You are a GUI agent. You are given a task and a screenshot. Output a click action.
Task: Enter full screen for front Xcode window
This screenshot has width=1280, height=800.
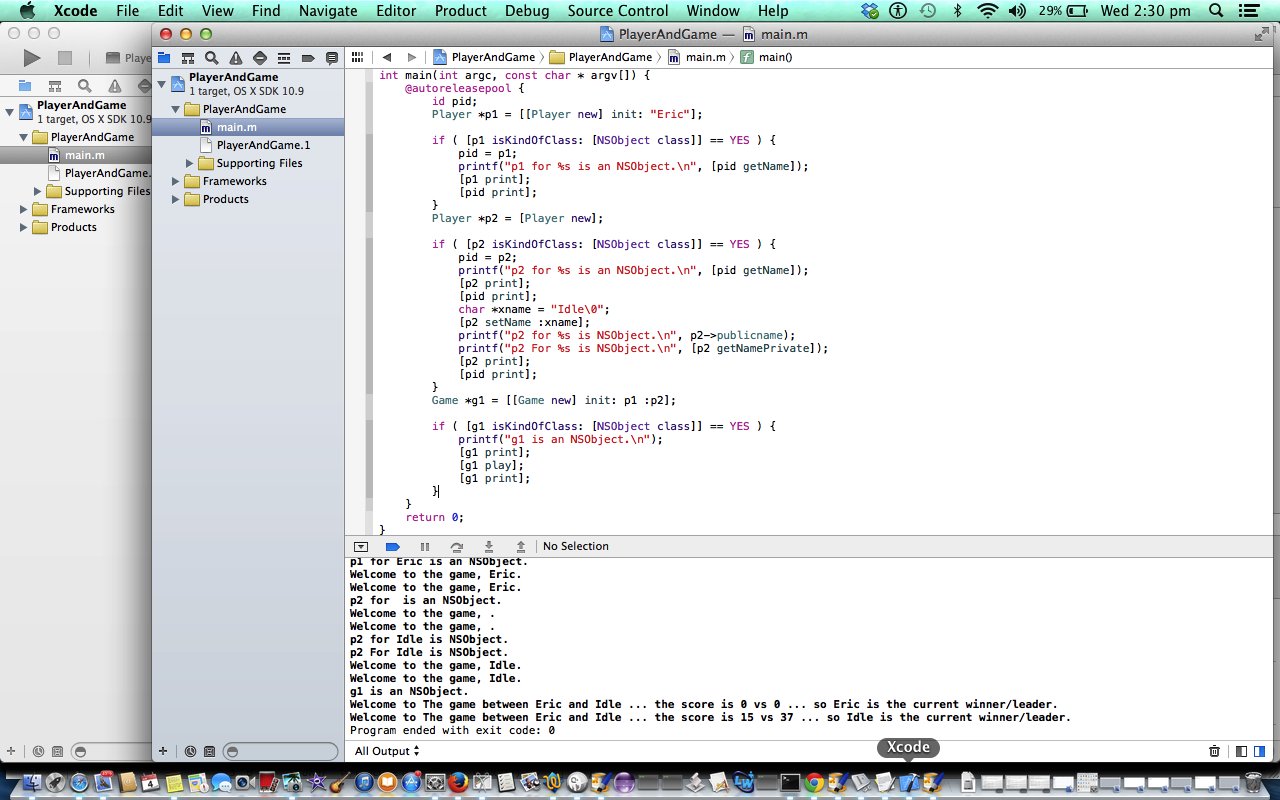(x=1262, y=33)
